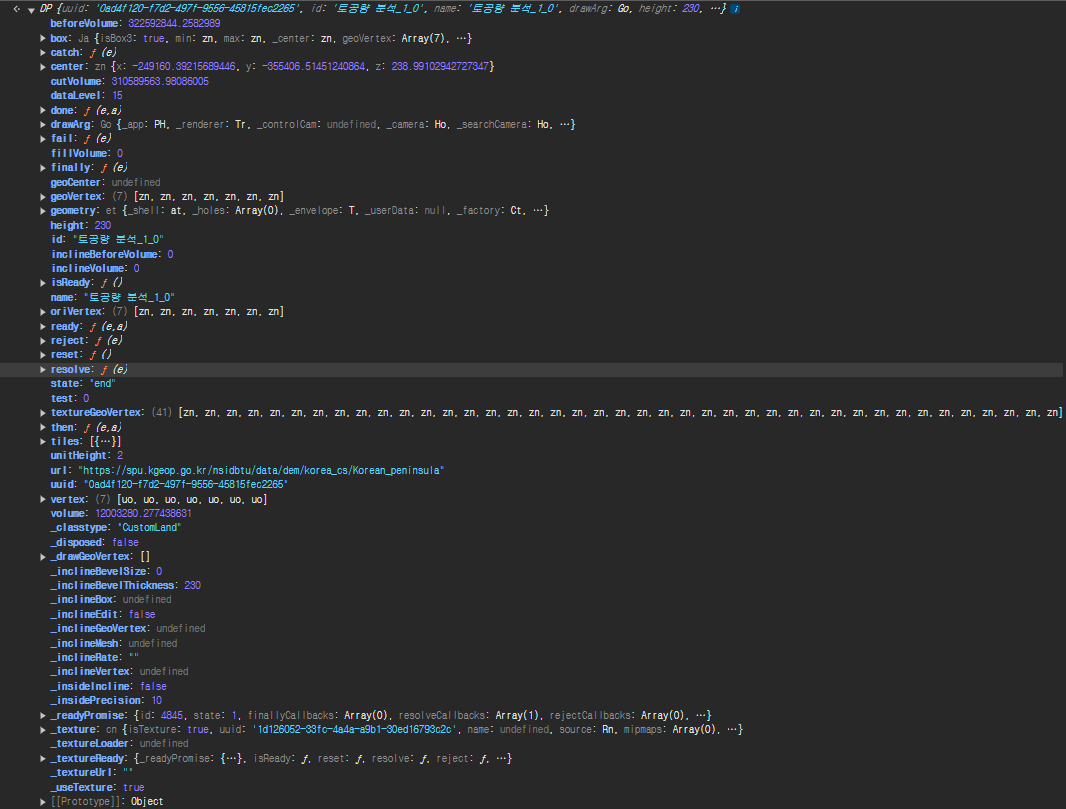This screenshot has width=1066, height=809.
Task: Click the inclineVolume property
Action: pyautogui.click(x=95, y=269)
